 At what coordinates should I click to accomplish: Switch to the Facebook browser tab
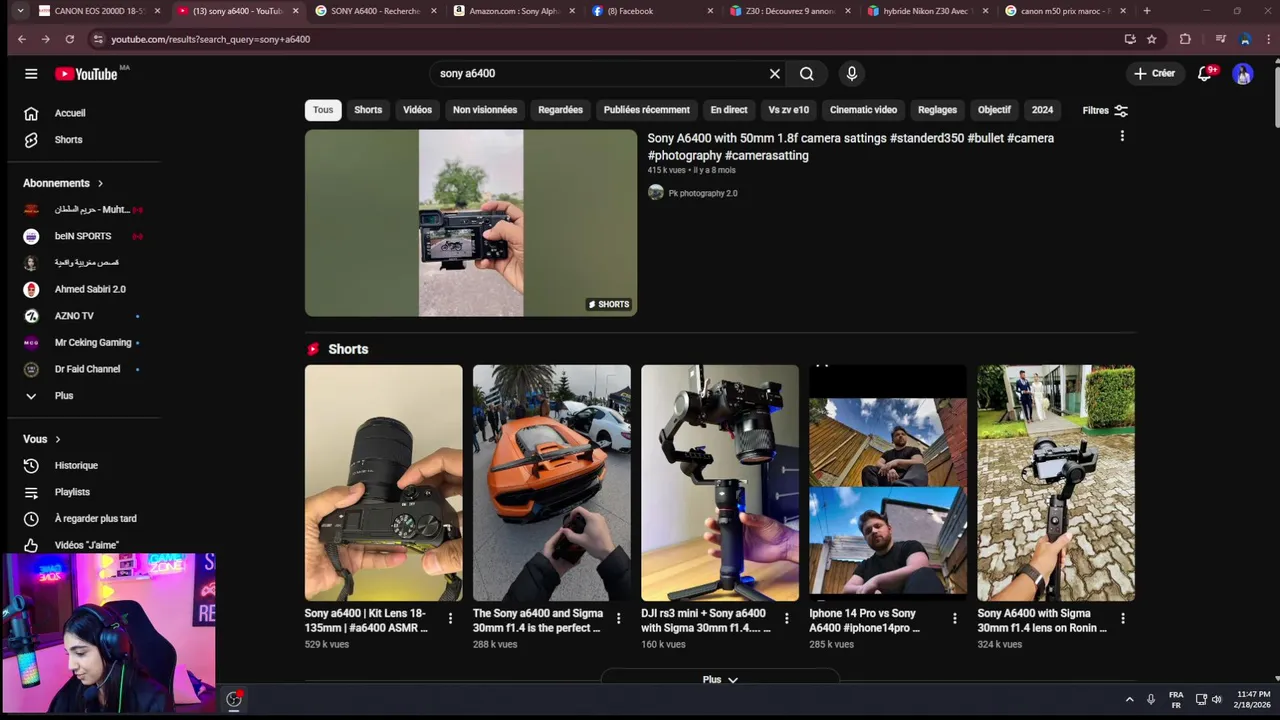tap(652, 11)
